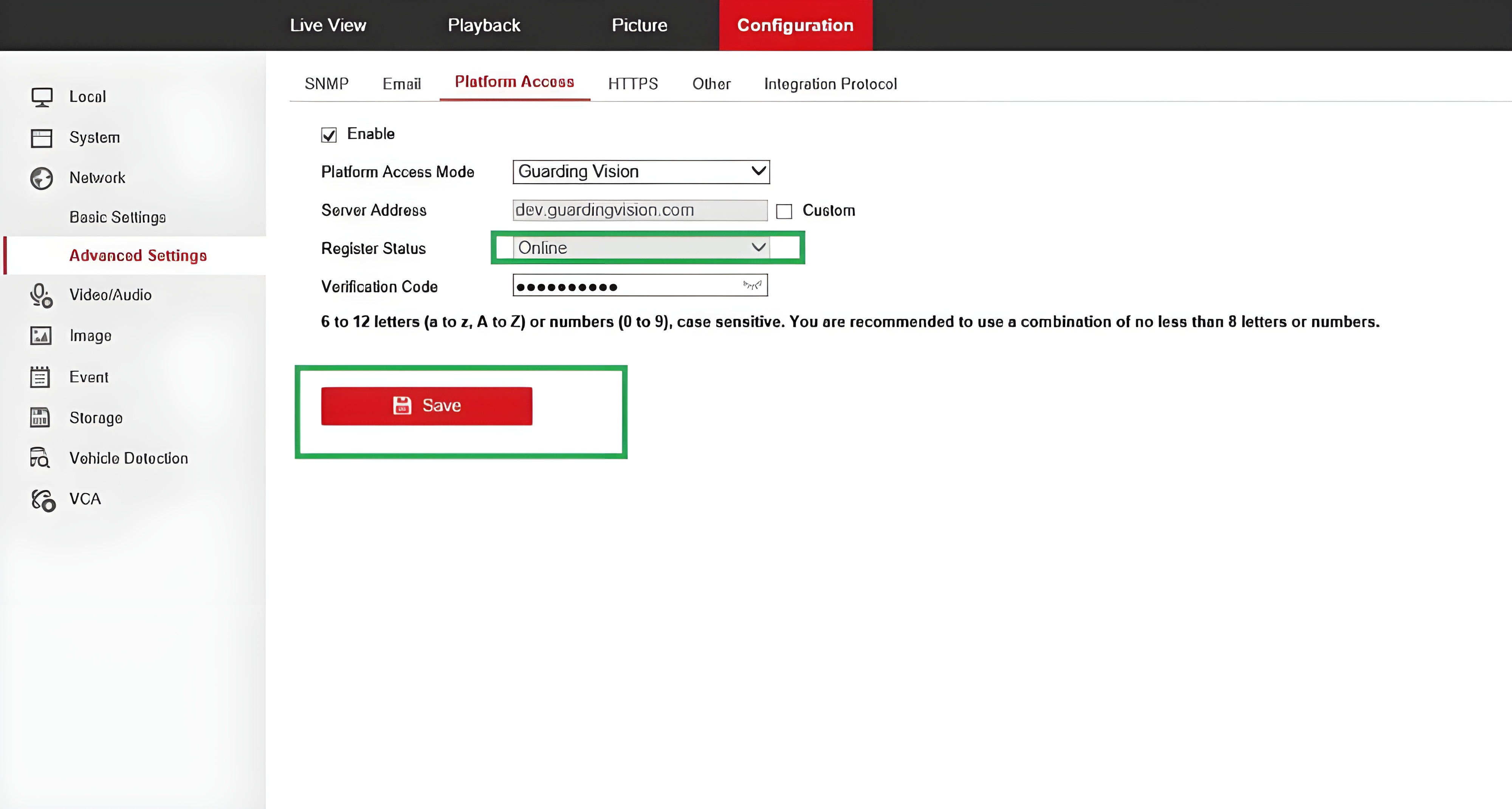The width and height of the screenshot is (1512, 809).
Task: Open Platform Access Mode dropdown
Action: (641, 172)
